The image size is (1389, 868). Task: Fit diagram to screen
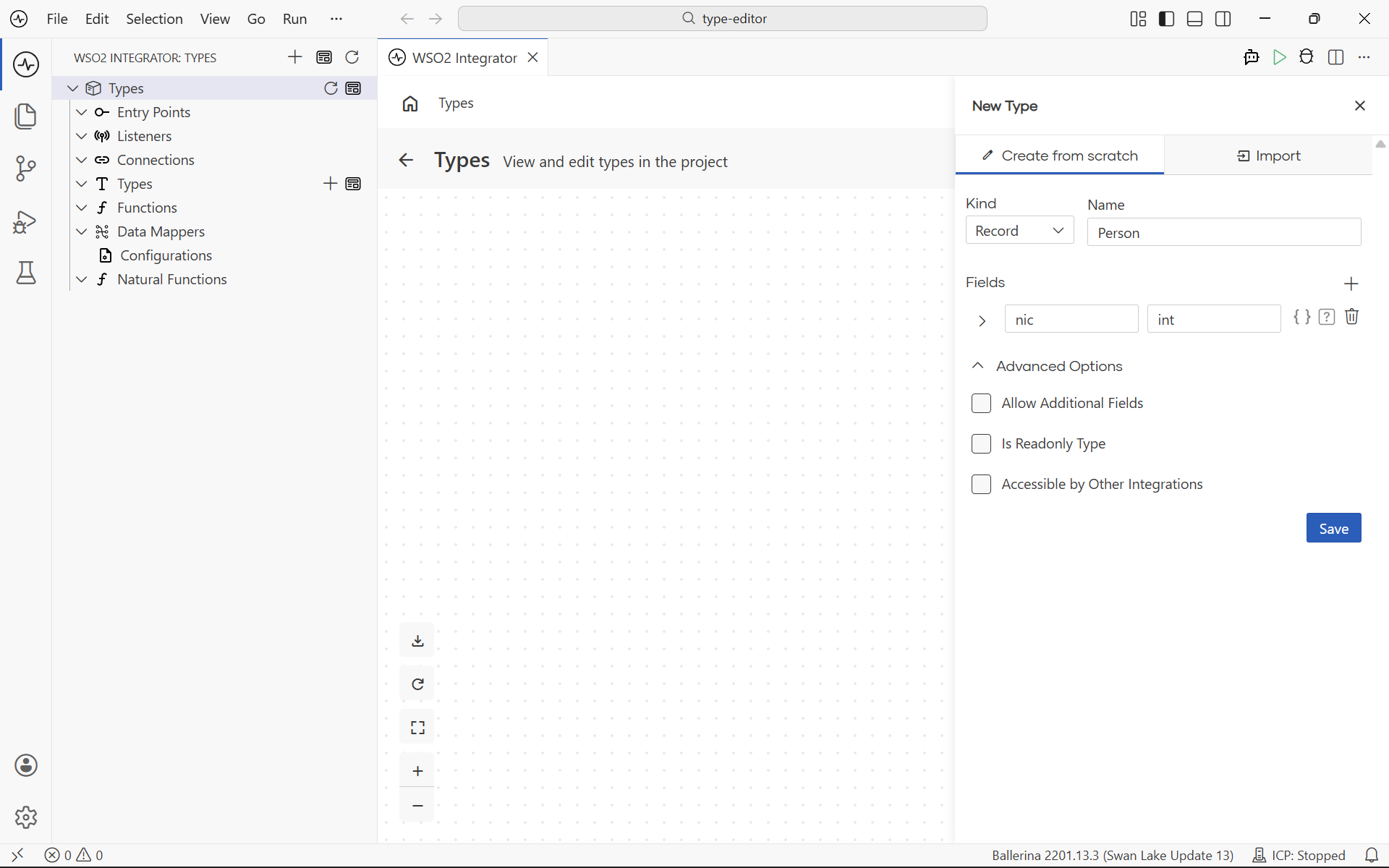[x=417, y=728]
